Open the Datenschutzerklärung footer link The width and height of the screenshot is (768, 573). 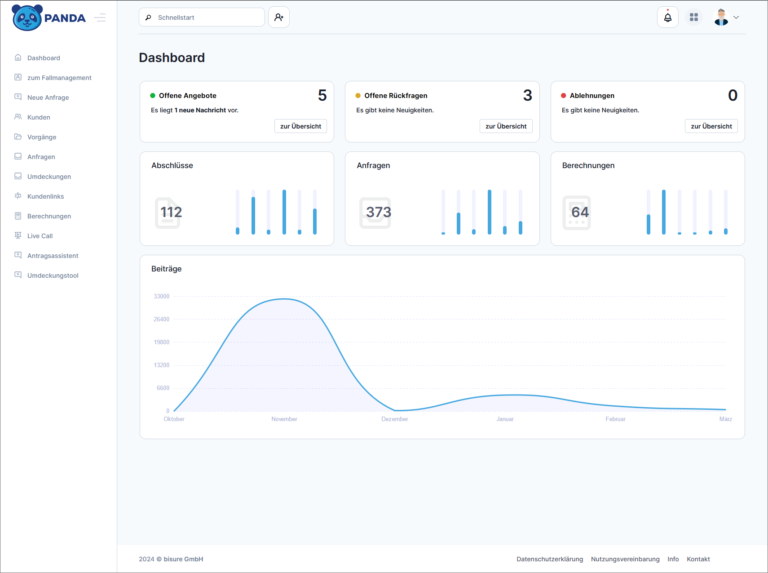click(549, 559)
